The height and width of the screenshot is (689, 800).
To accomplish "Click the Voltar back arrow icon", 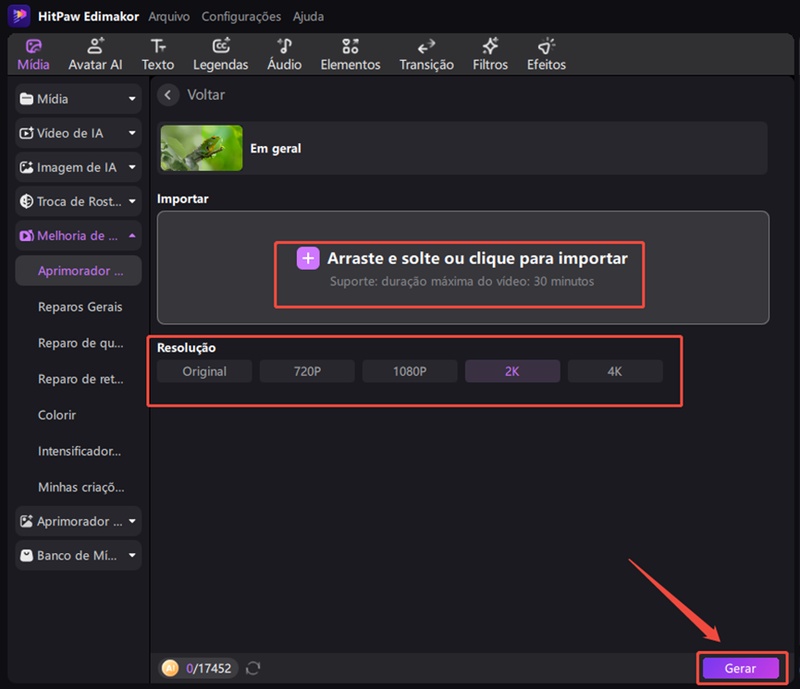I will click(168, 95).
